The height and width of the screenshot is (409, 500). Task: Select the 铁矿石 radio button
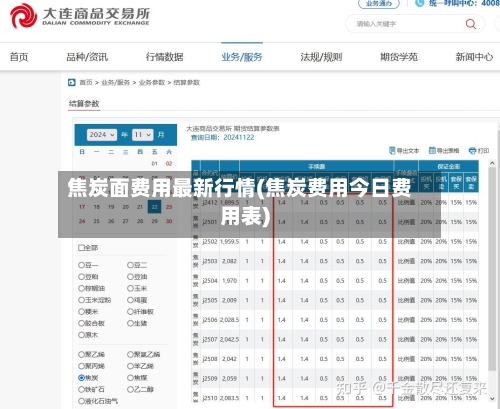tap(81, 389)
